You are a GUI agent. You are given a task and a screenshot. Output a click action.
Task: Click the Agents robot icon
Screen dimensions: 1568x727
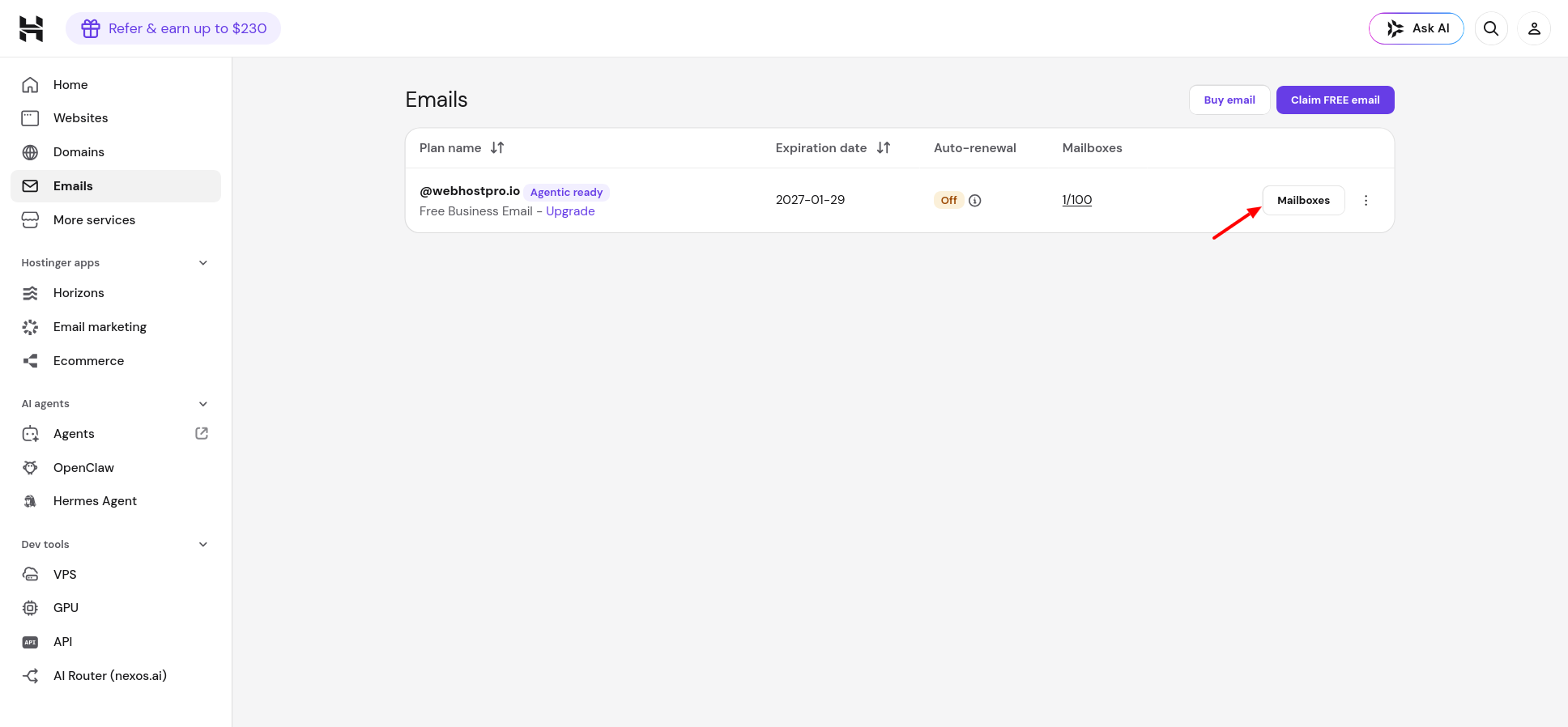pyautogui.click(x=30, y=434)
